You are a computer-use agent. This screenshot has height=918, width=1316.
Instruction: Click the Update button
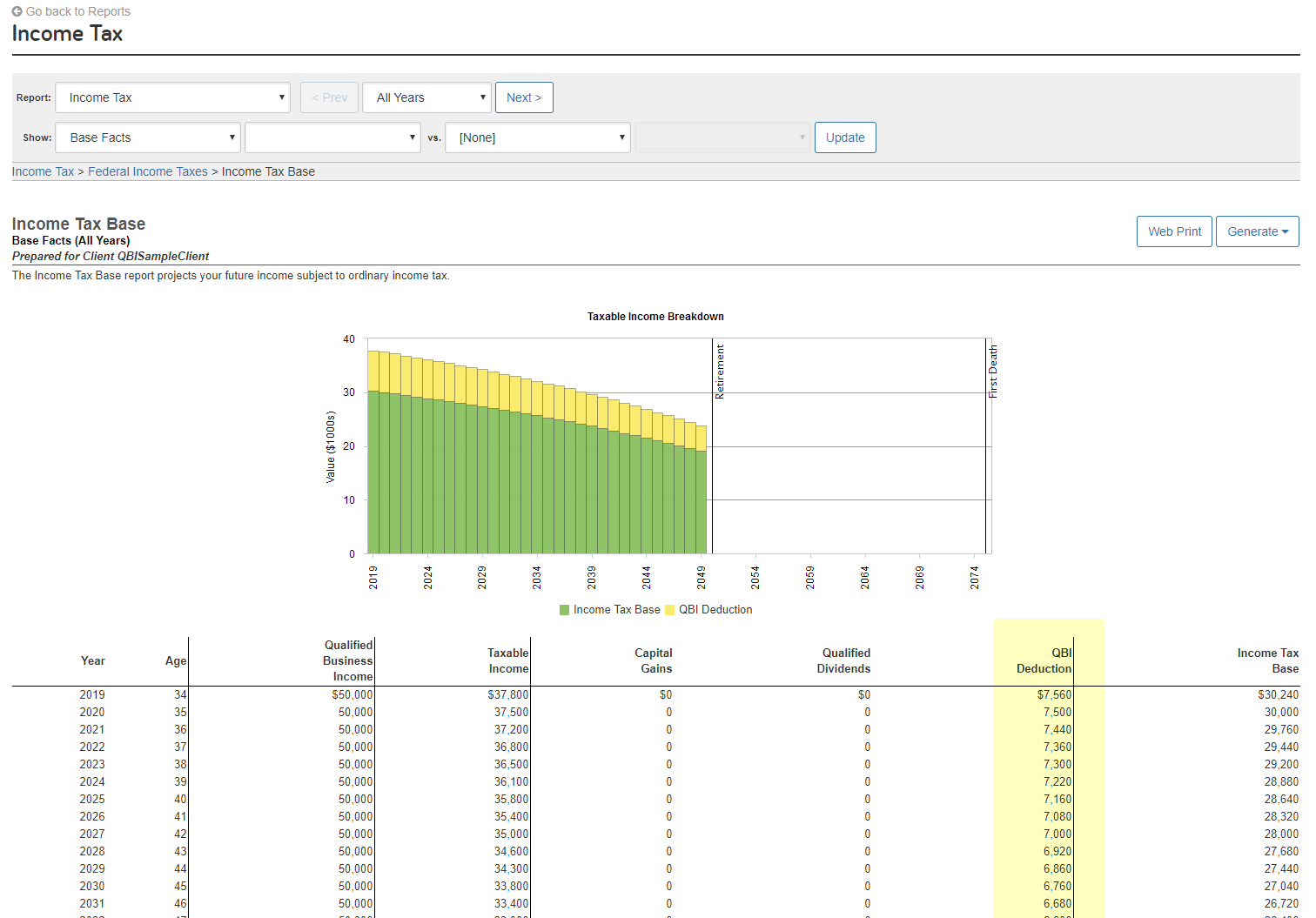pyautogui.click(x=845, y=137)
